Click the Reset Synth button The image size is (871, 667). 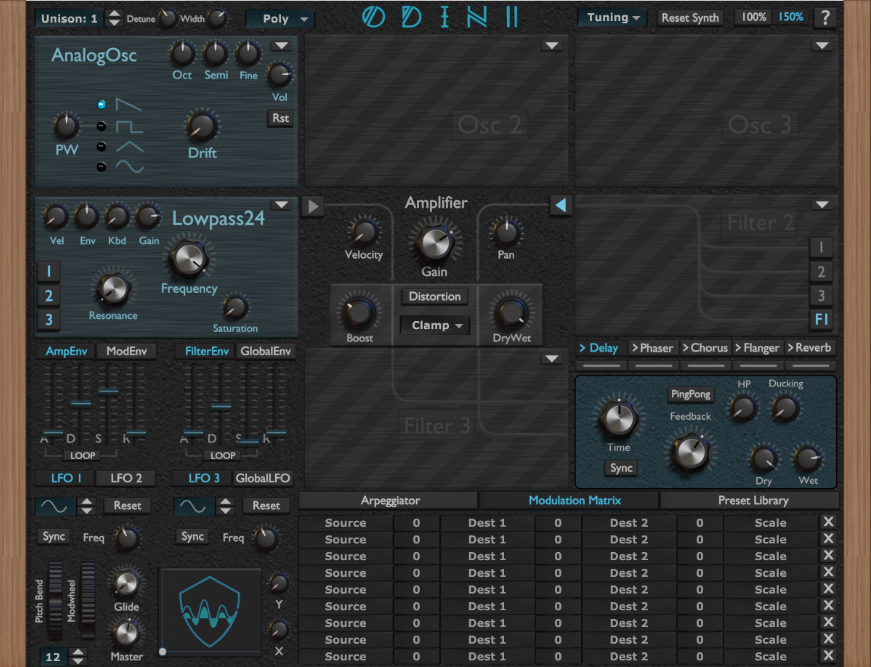[690, 18]
